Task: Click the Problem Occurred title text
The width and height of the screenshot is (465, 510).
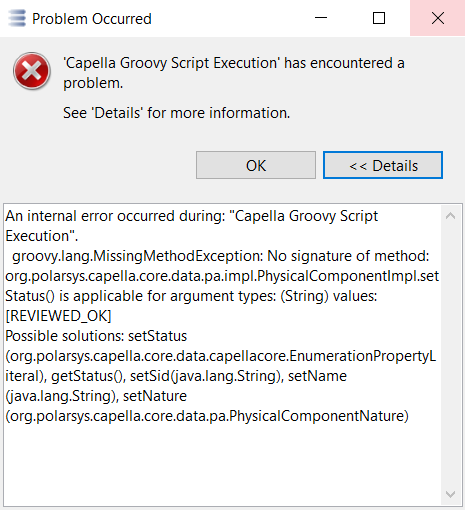Action: pos(92,19)
